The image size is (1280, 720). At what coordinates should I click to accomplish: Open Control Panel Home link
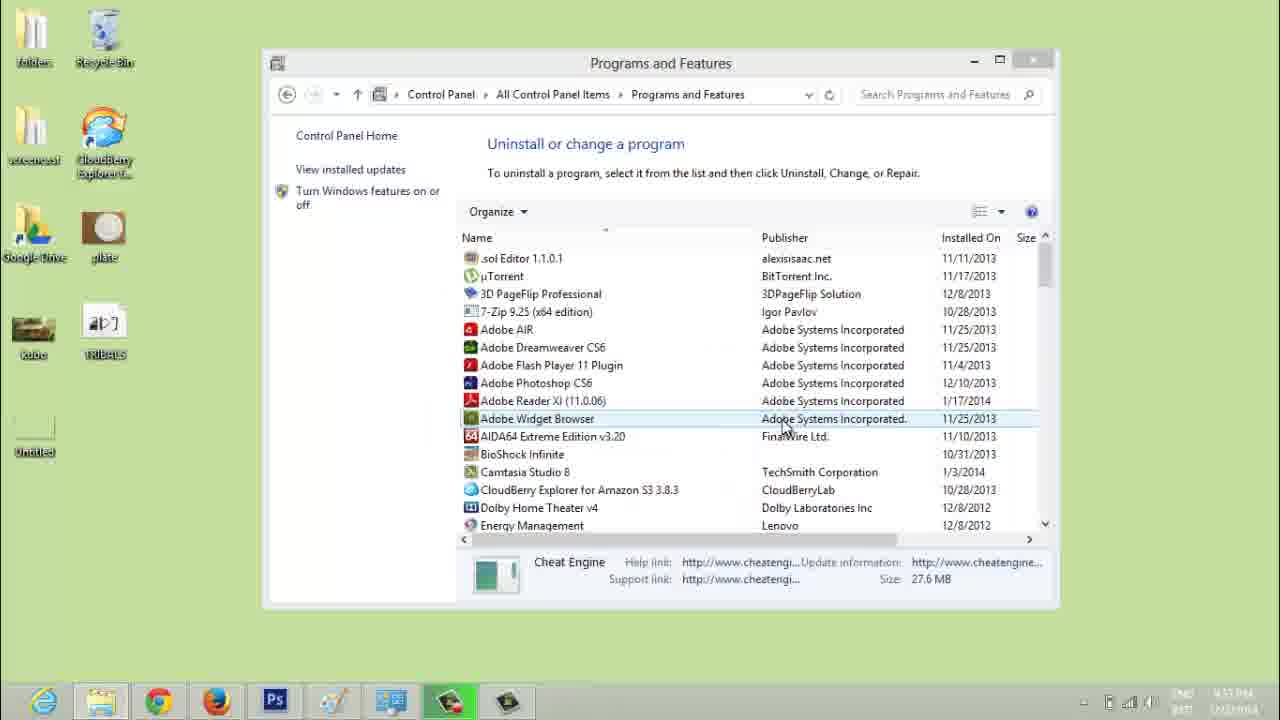click(347, 136)
